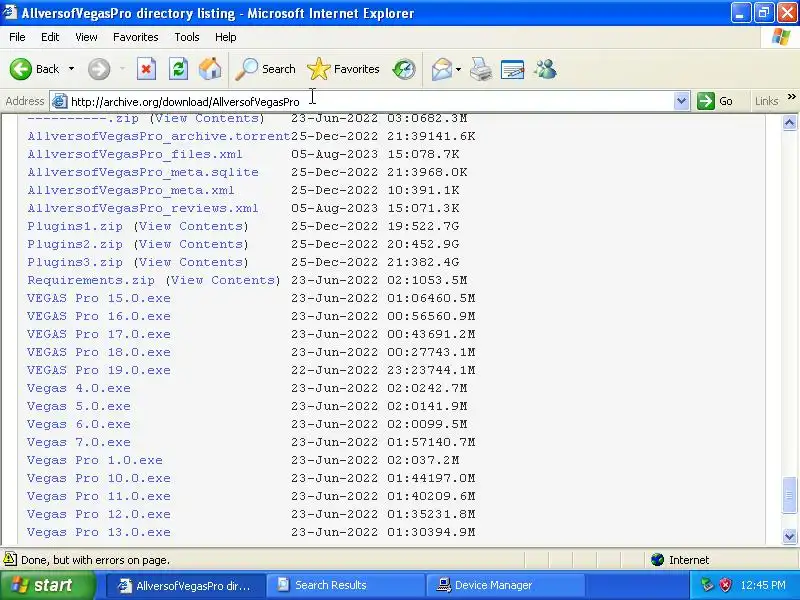Open AllversofVegasPro_archive.torrent link
The image size is (800, 600).
(x=159, y=136)
